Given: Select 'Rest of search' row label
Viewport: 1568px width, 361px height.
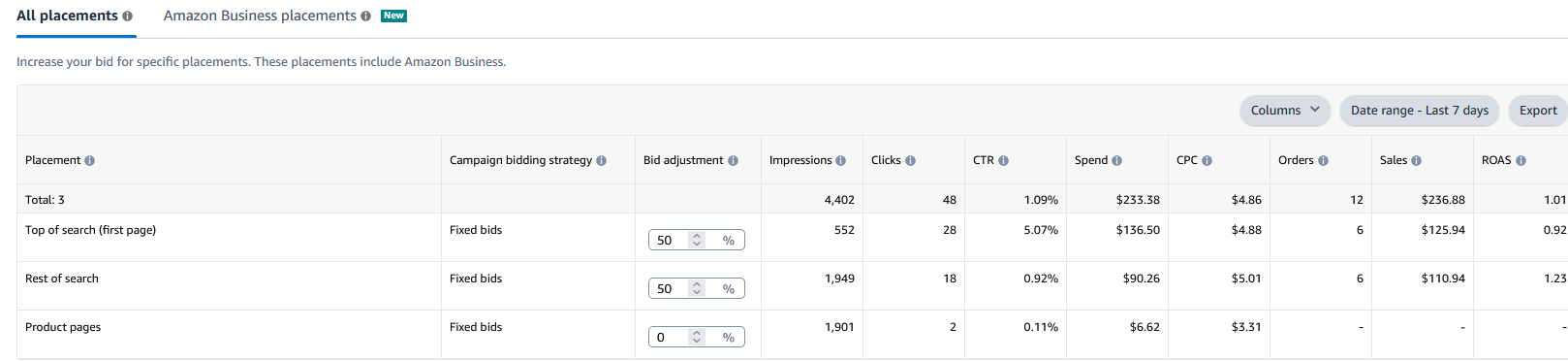Looking at the screenshot, I should 62,279.
